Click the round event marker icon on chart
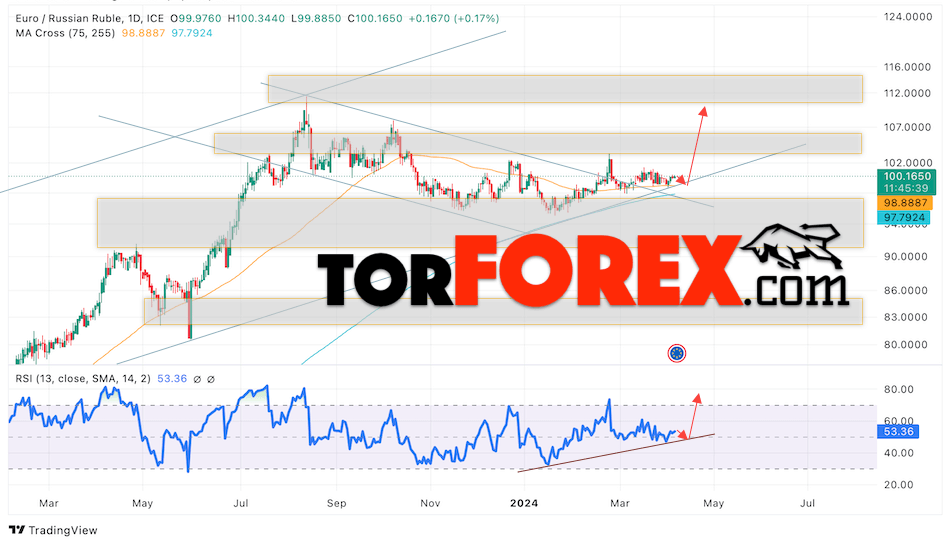951x545 pixels. [677, 353]
